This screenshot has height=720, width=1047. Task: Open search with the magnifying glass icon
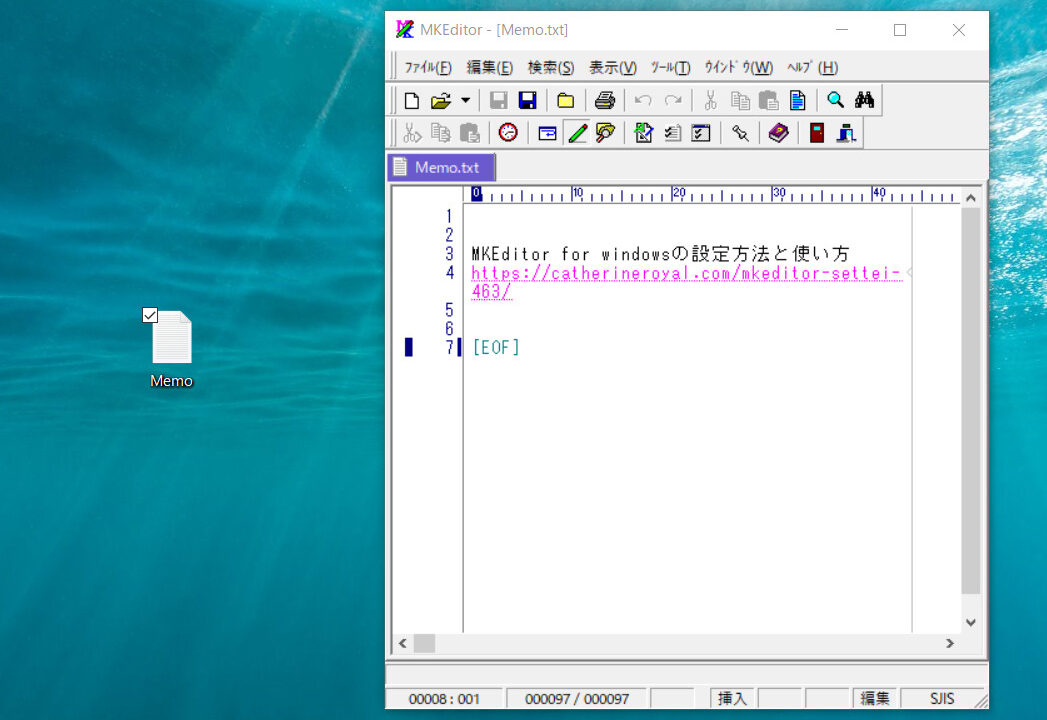click(x=835, y=100)
